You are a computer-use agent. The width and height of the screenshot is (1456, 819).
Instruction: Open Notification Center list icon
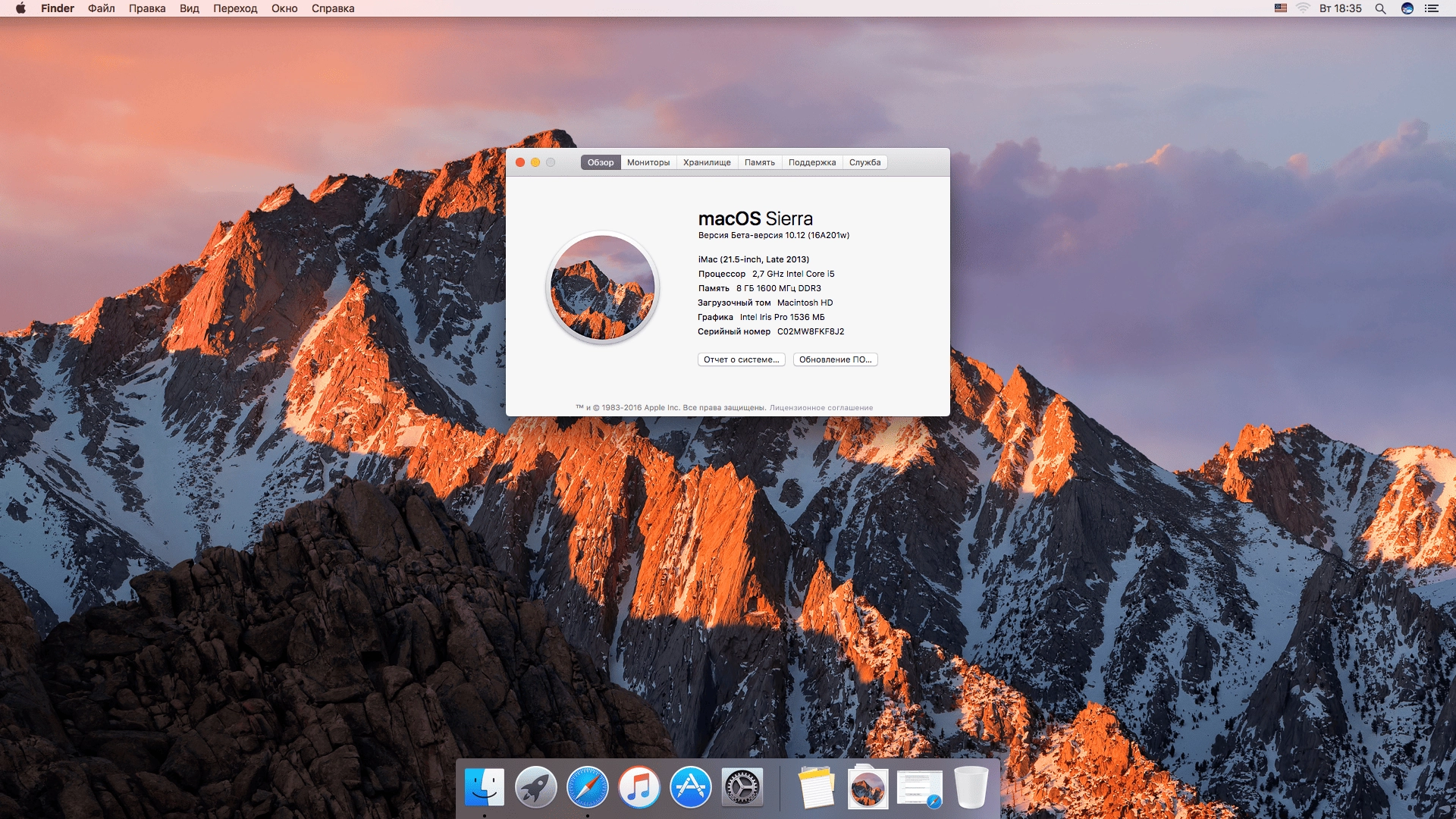click(1432, 8)
